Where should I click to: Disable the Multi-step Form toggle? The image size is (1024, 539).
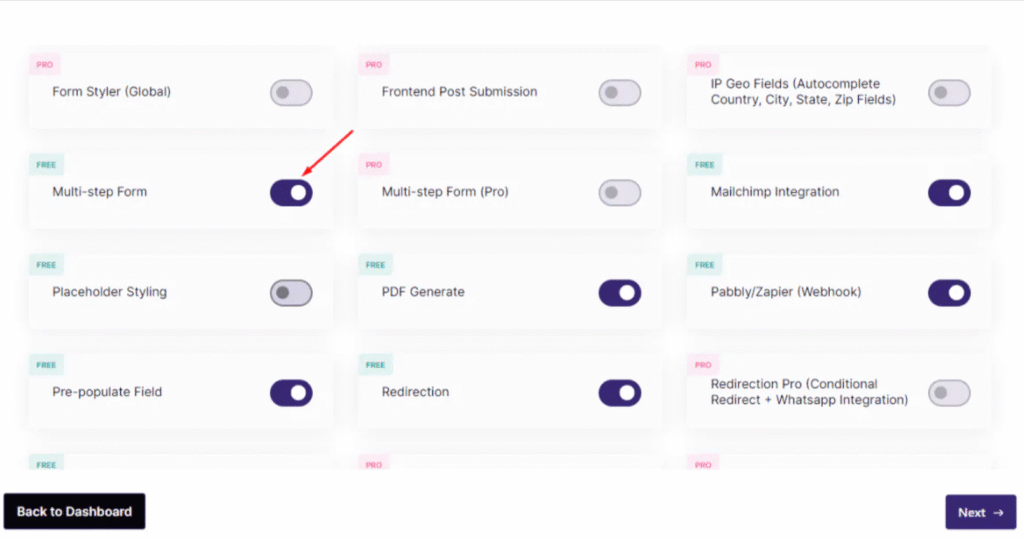[x=291, y=193]
